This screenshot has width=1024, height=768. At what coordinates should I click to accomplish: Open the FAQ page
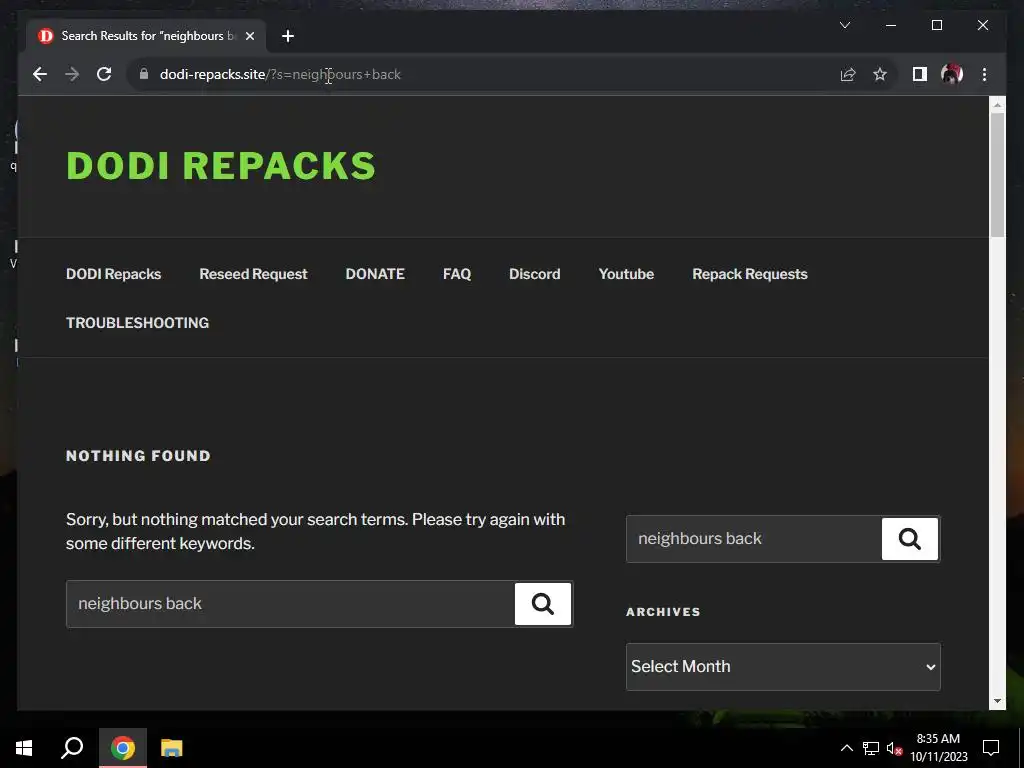click(x=457, y=274)
